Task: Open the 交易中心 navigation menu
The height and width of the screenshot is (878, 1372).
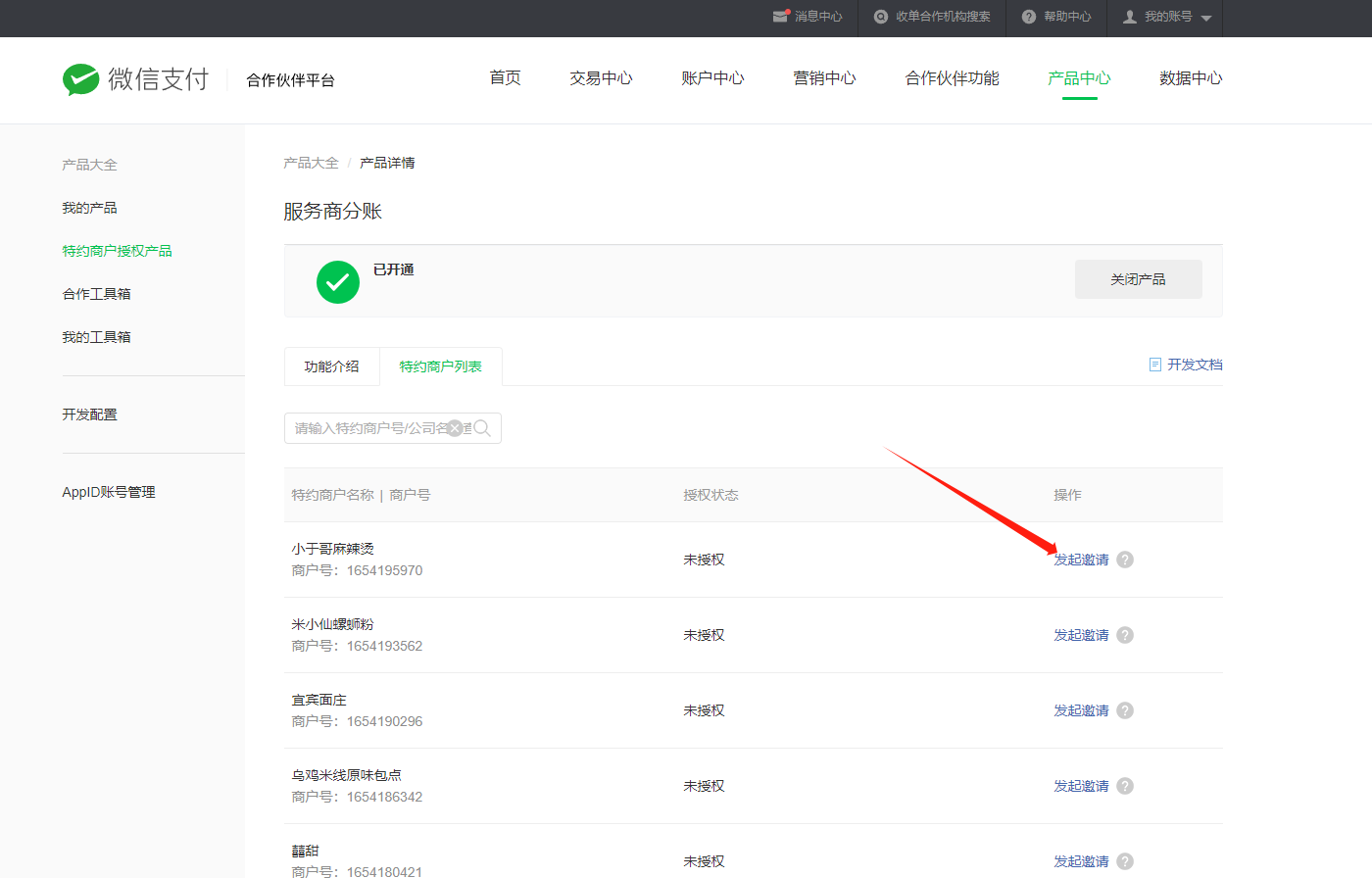Action: [x=601, y=78]
